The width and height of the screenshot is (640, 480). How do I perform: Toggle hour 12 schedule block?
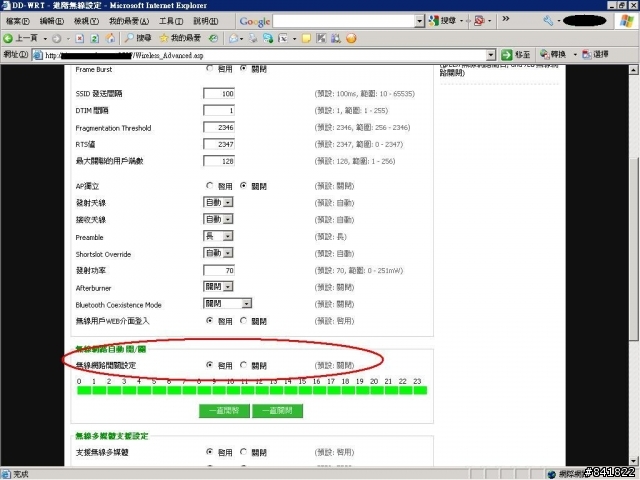click(x=264, y=391)
